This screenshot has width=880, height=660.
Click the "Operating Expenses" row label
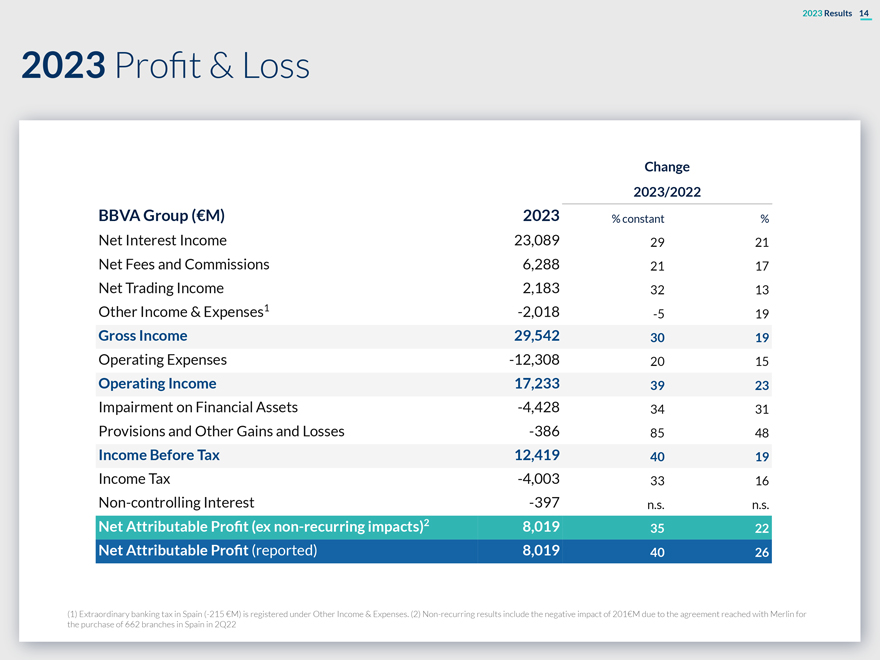(162, 359)
